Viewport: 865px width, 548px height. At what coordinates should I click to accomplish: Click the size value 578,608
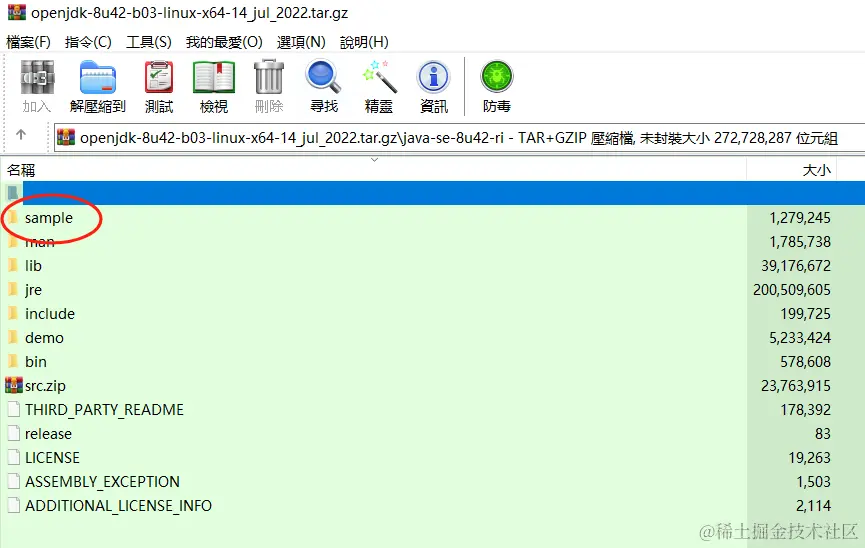pos(805,362)
